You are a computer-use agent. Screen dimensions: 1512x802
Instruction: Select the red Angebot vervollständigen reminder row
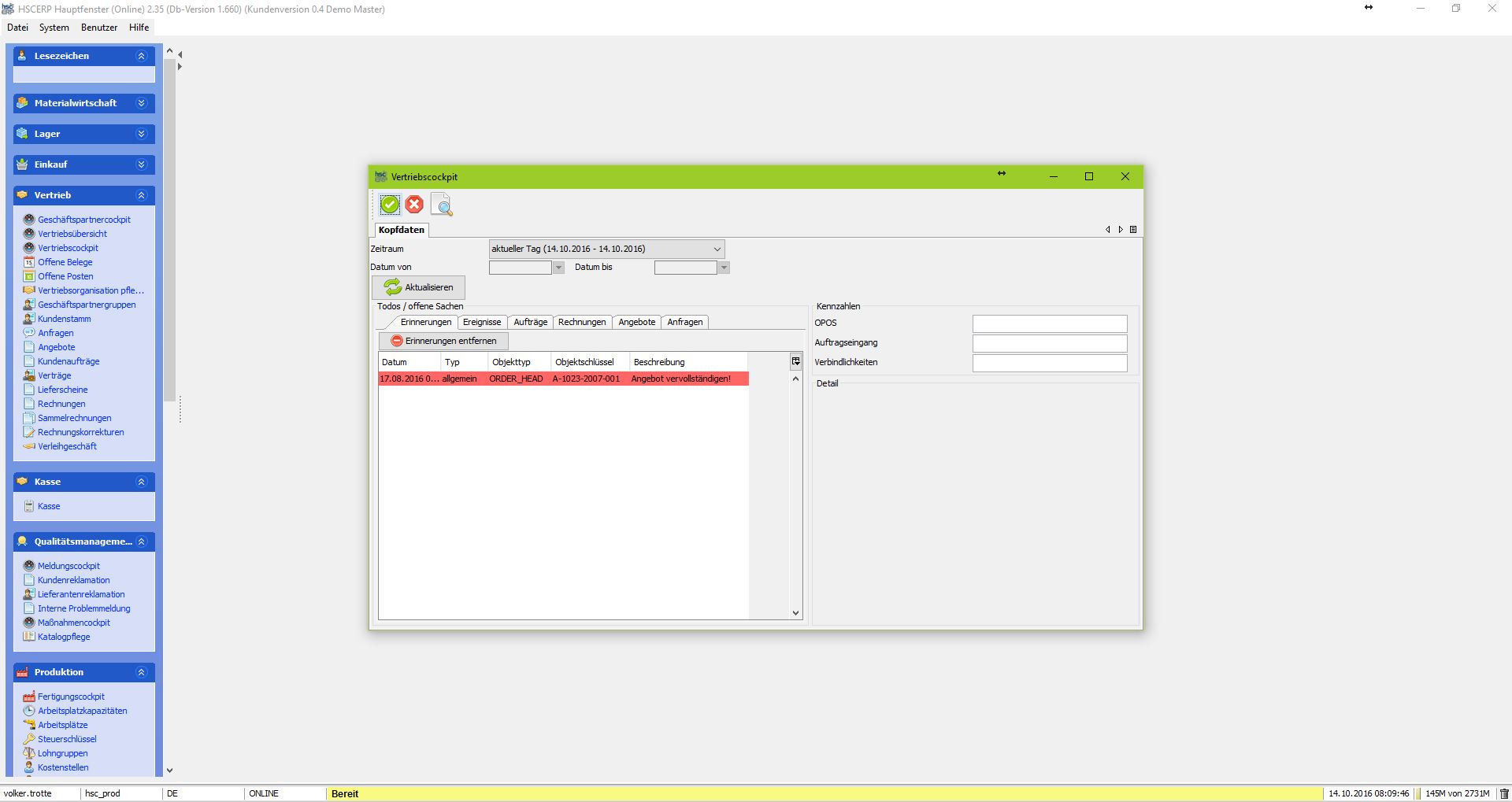click(x=562, y=379)
